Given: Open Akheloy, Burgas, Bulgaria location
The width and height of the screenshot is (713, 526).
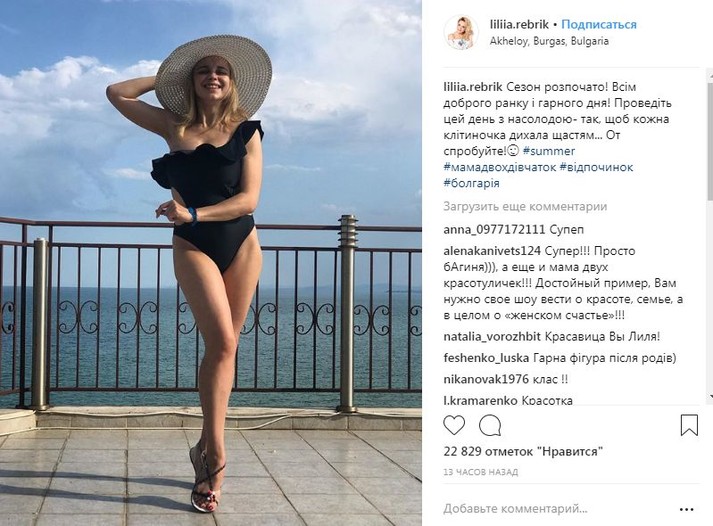Looking at the screenshot, I should point(549,41).
